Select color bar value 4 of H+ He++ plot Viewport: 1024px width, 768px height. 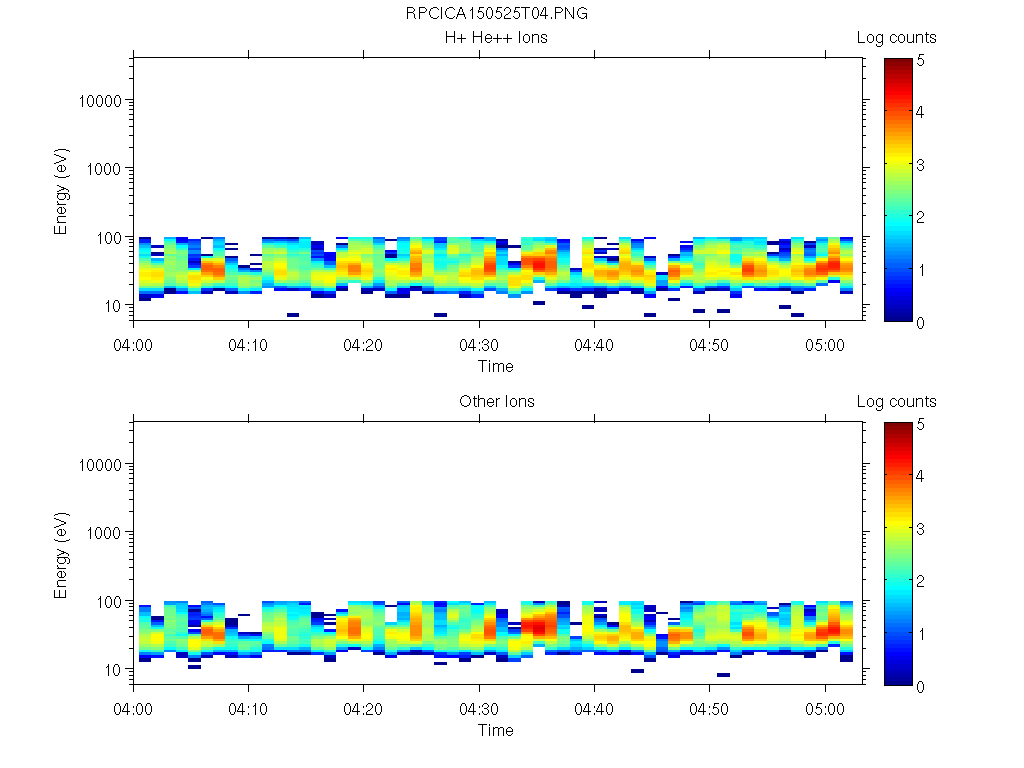click(x=920, y=112)
